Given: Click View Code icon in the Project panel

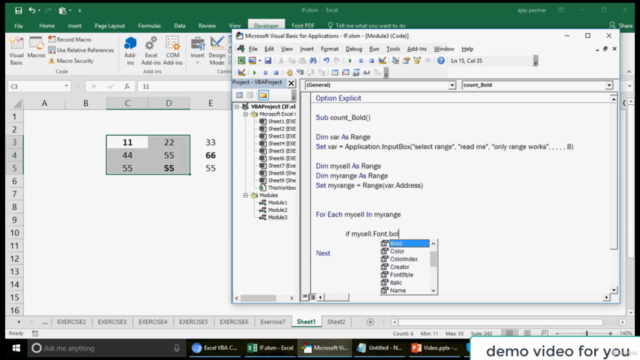Looking at the screenshot, I should click(x=239, y=95).
